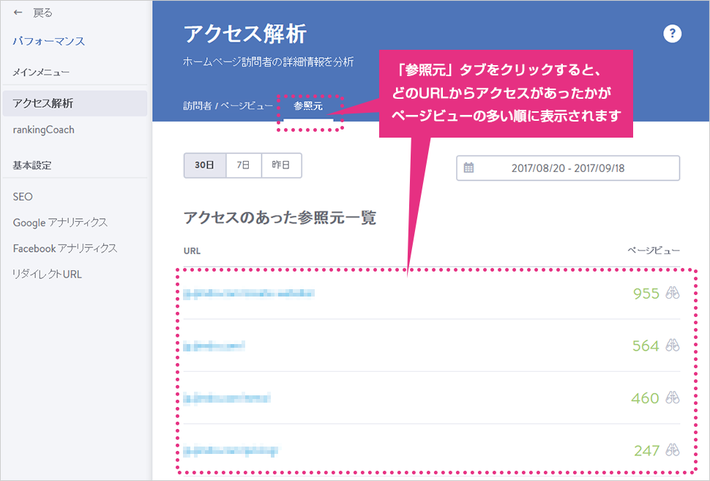Click the help question mark icon
This screenshot has height=481, width=710.
pyautogui.click(x=672, y=34)
